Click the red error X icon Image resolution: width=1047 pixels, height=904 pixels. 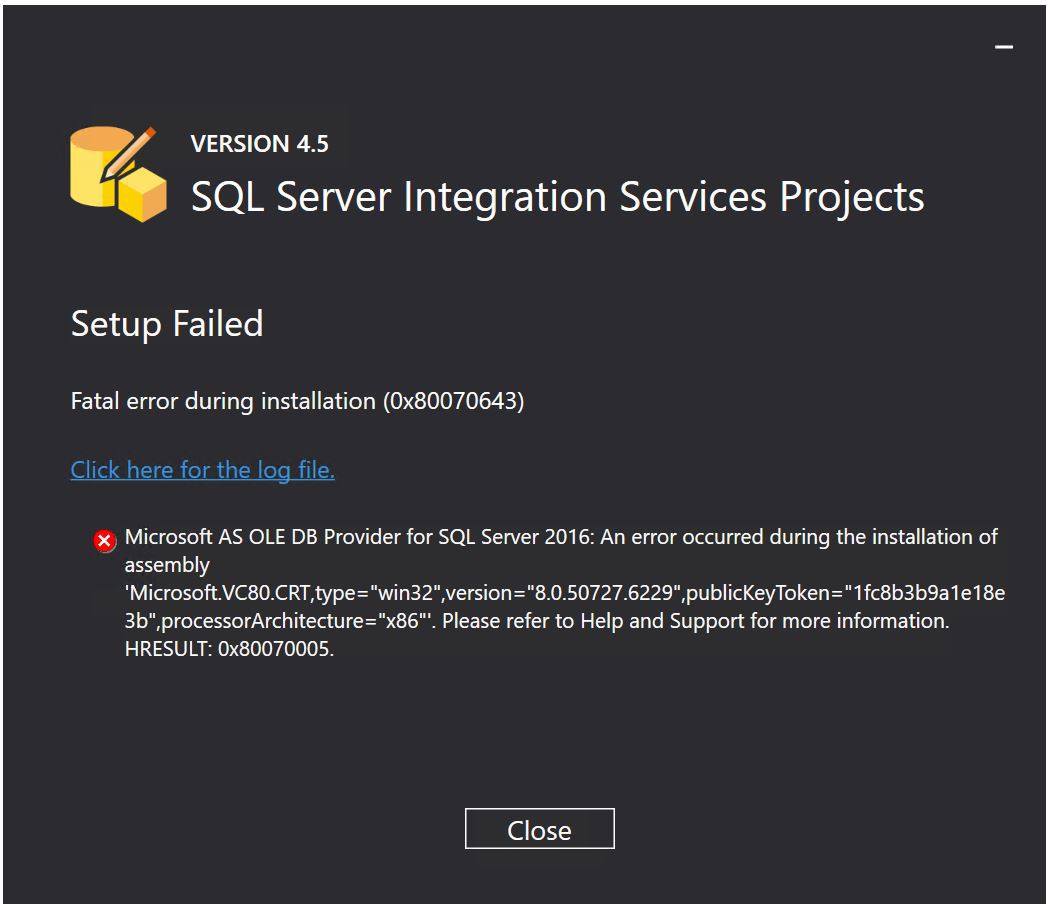pyautogui.click(x=104, y=541)
